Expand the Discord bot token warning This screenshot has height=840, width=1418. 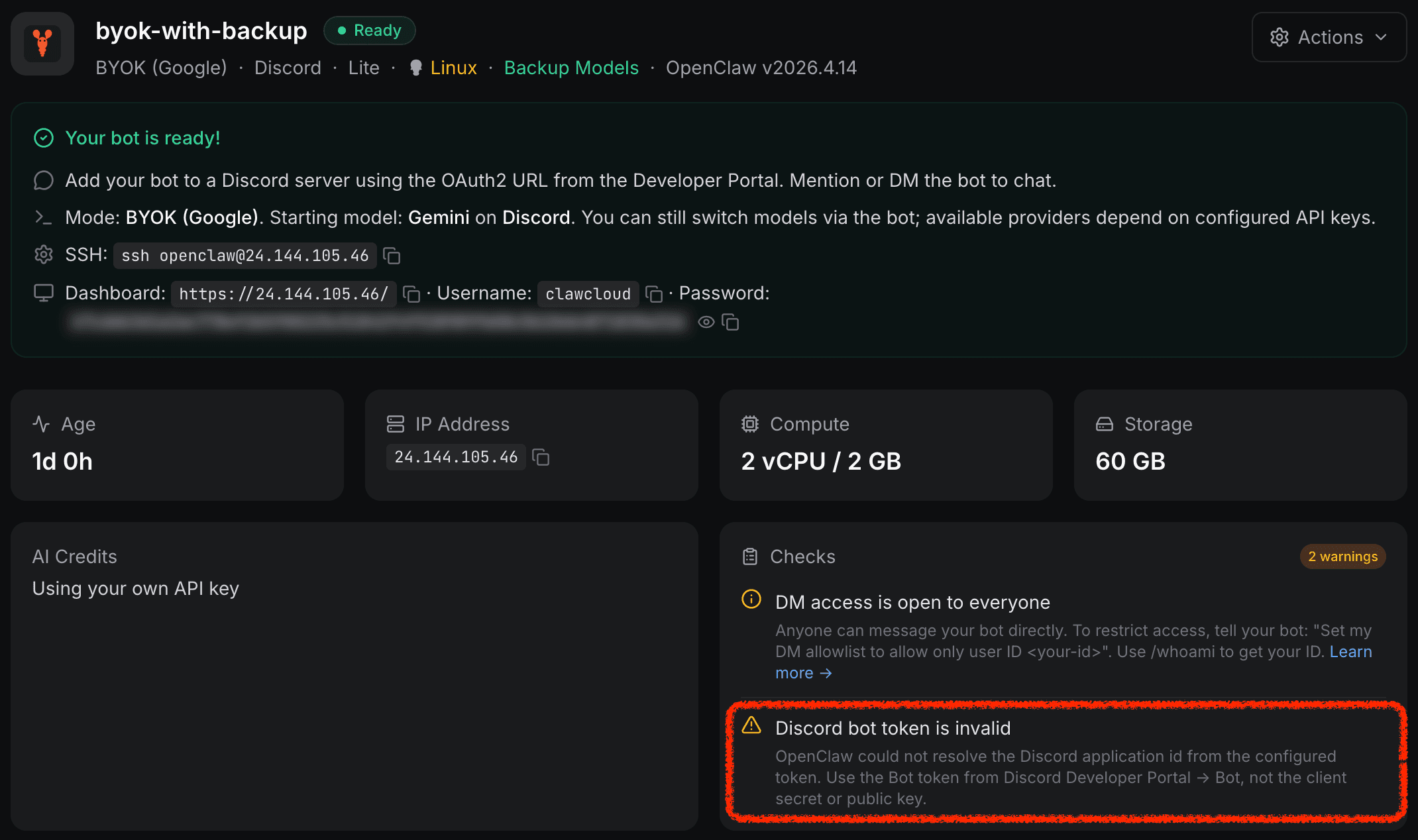pos(893,727)
